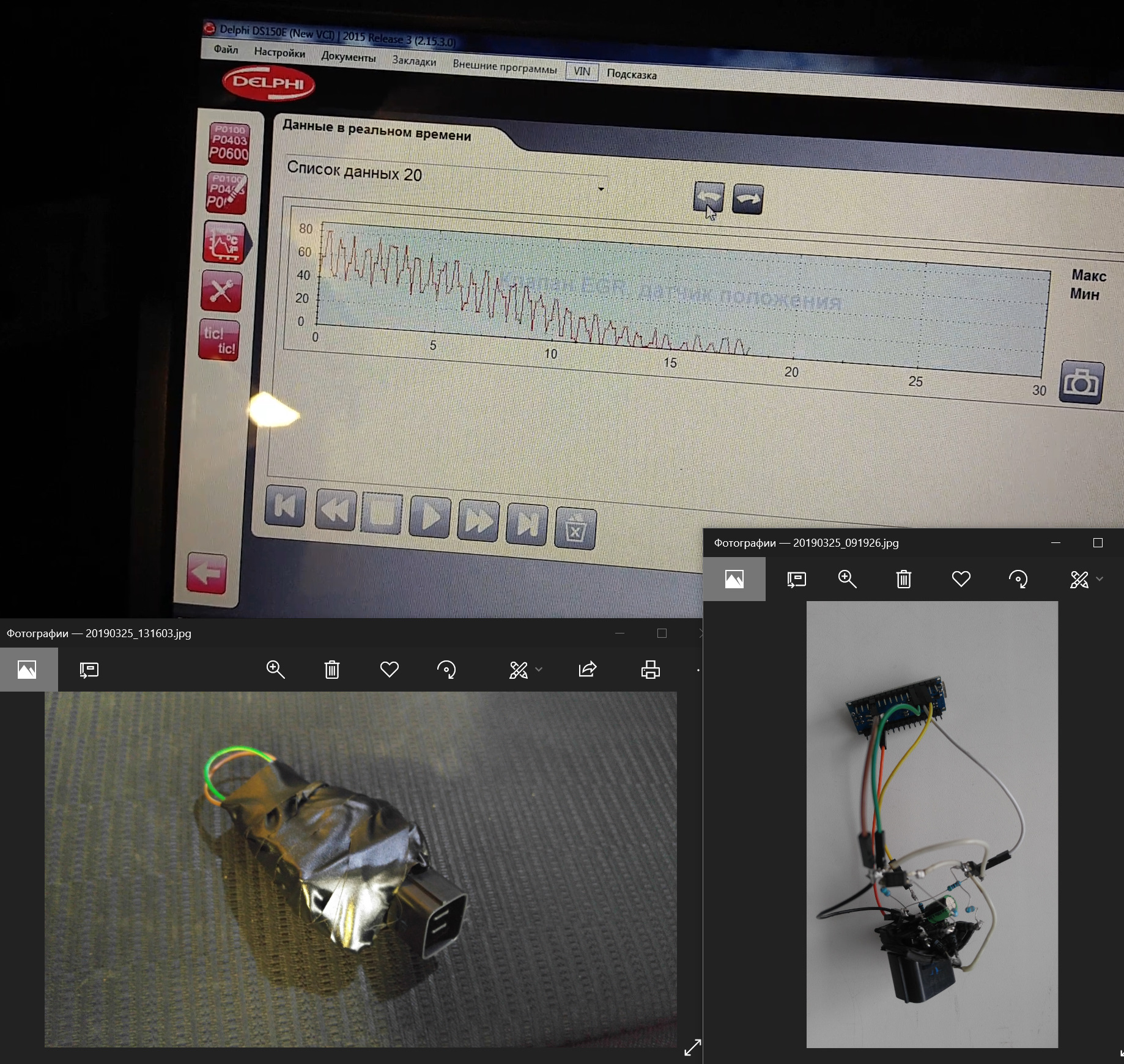Open edit dropdown arrow in 131603 photo window
1124x1064 pixels.
click(x=539, y=670)
